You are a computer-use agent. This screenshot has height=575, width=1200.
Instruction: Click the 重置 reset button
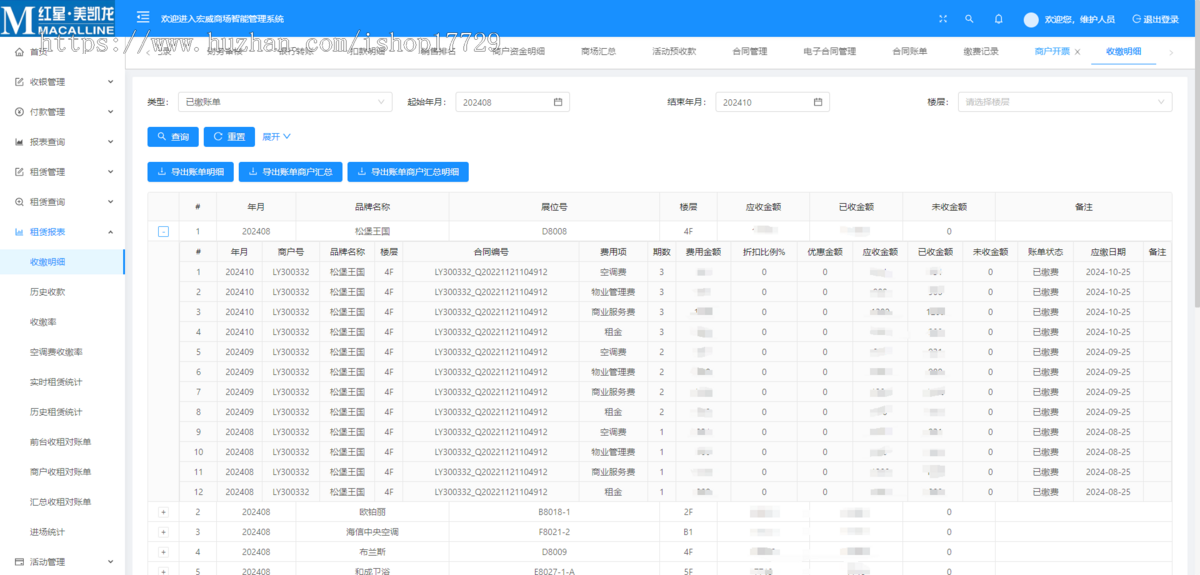[229, 137]
